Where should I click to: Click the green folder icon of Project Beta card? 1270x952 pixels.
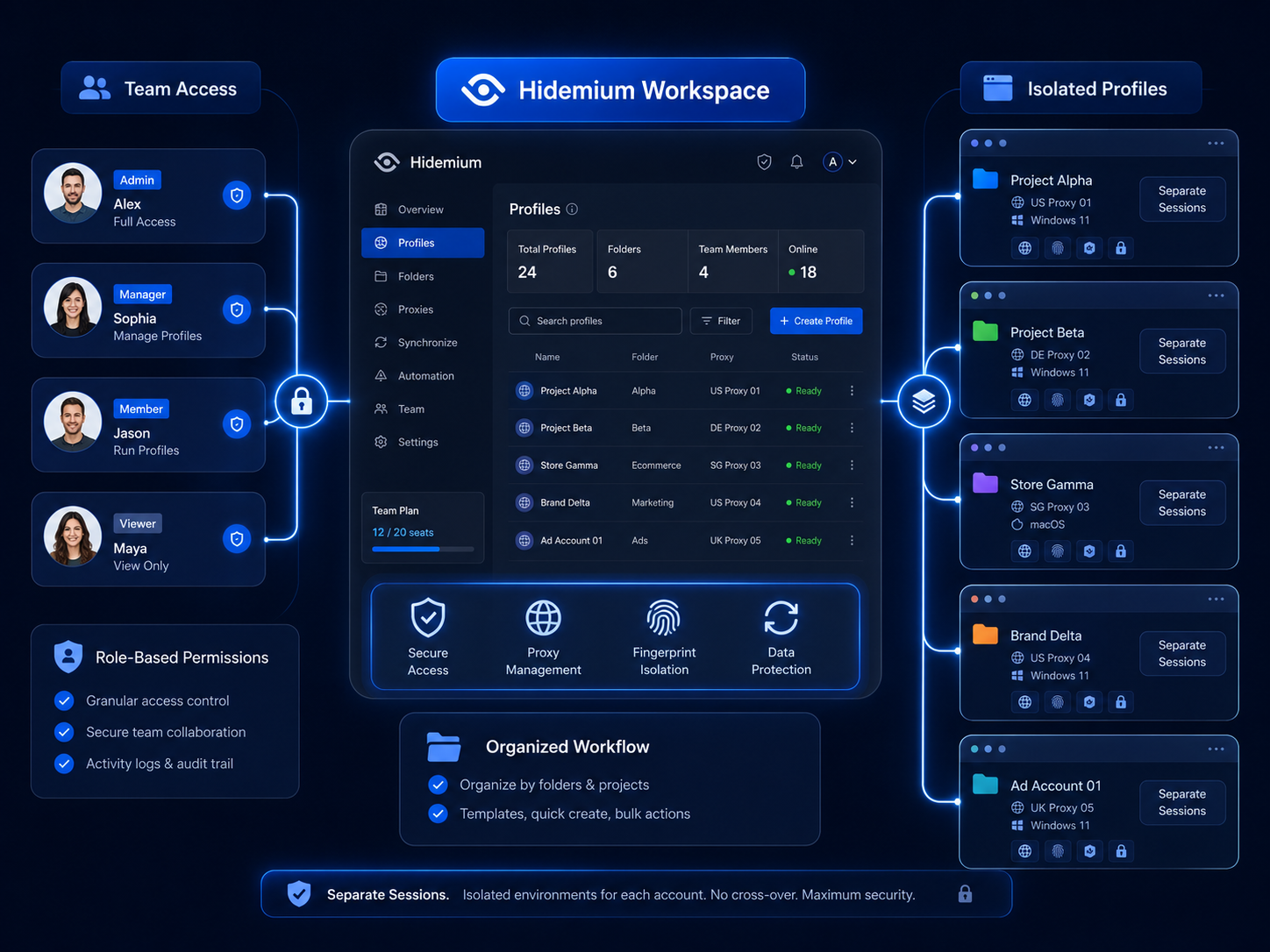click(986, 330)
